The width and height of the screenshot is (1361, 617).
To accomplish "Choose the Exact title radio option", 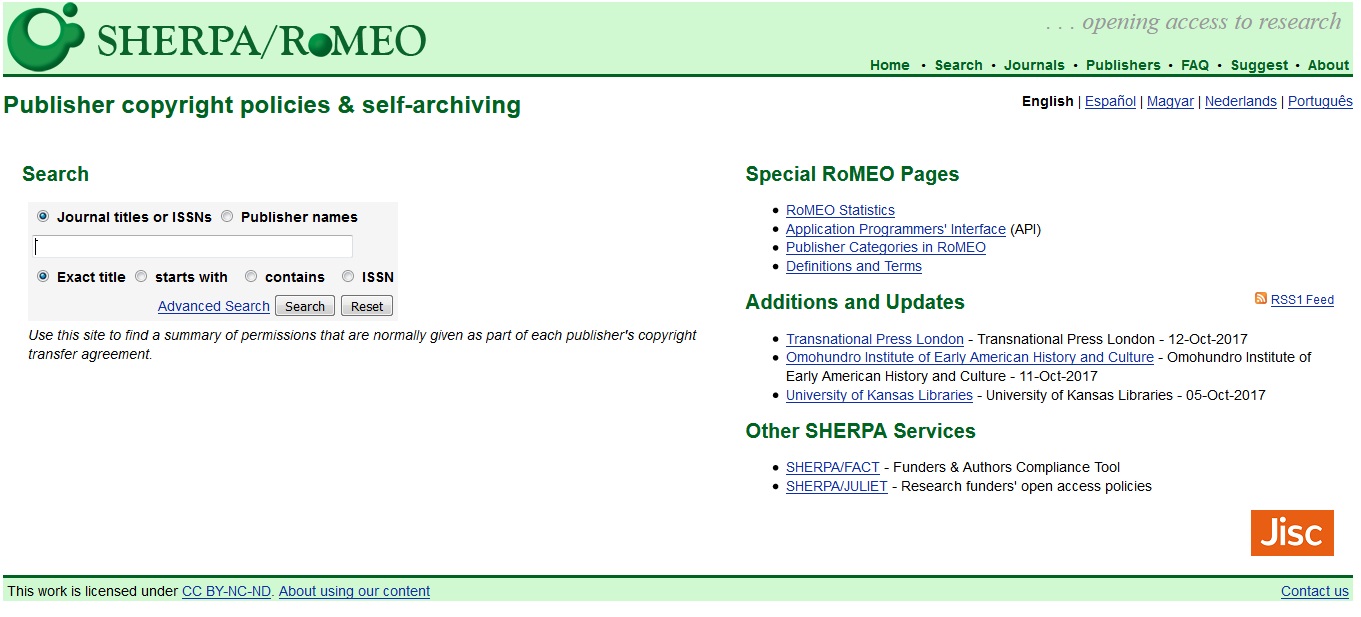I will [x=43, y=276].
